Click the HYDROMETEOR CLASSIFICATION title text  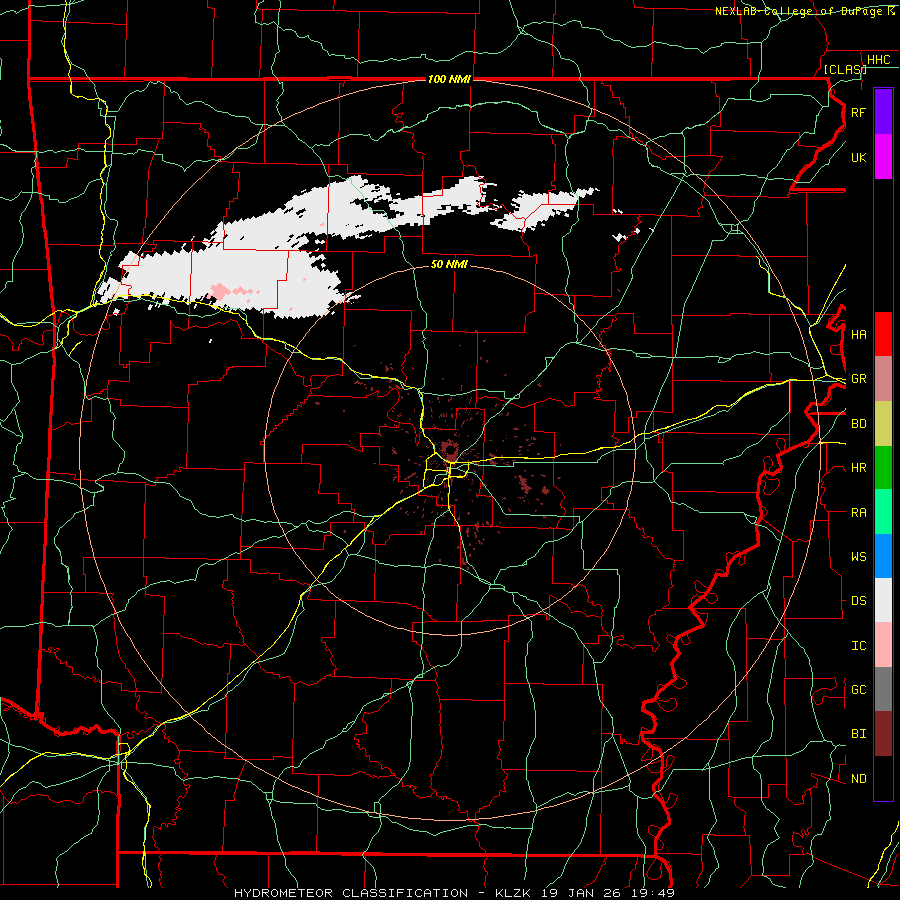click(x=351, y=893)
